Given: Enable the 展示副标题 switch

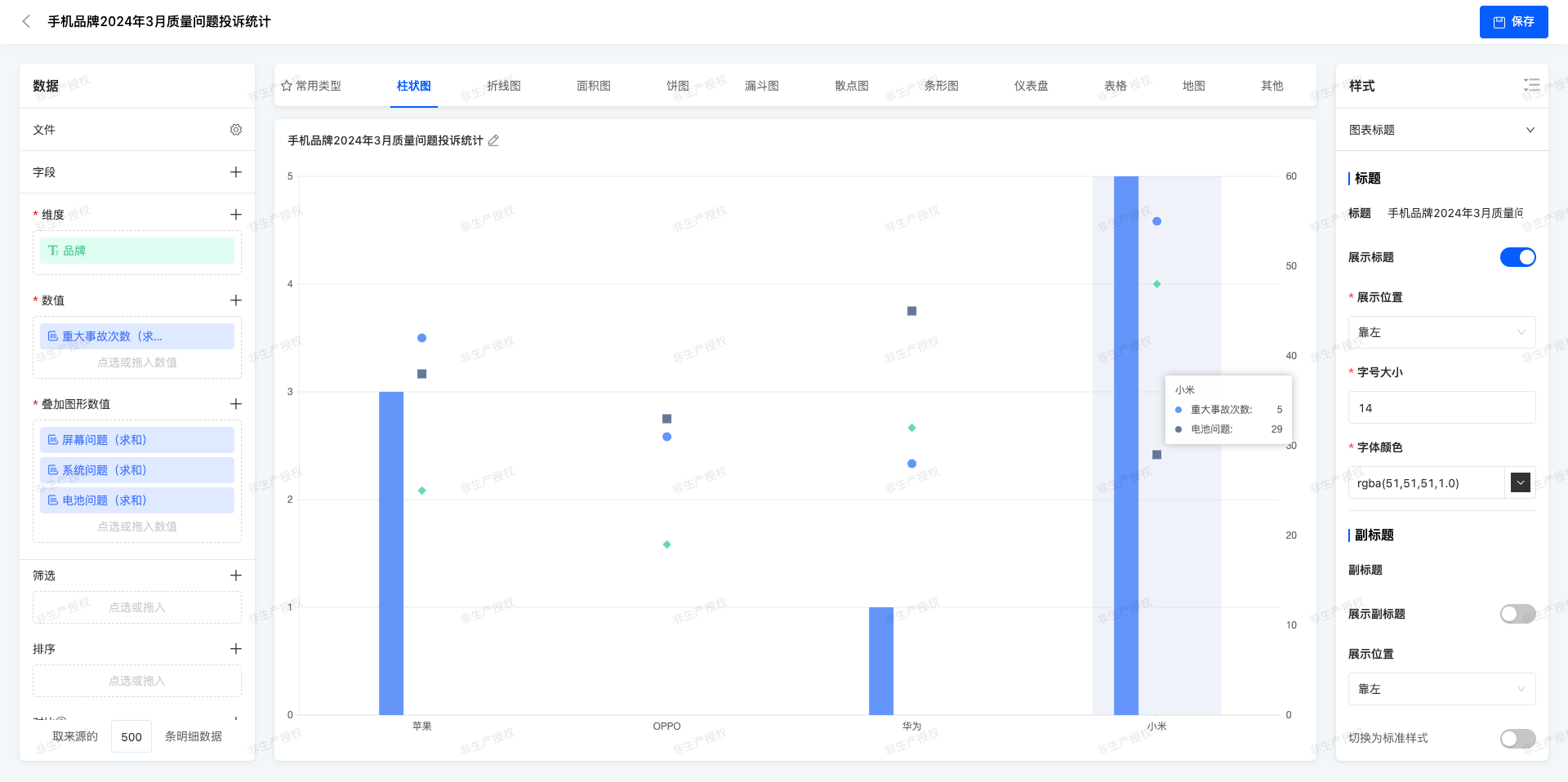Looking at the screenshot, I should [x=1517, y=614].
